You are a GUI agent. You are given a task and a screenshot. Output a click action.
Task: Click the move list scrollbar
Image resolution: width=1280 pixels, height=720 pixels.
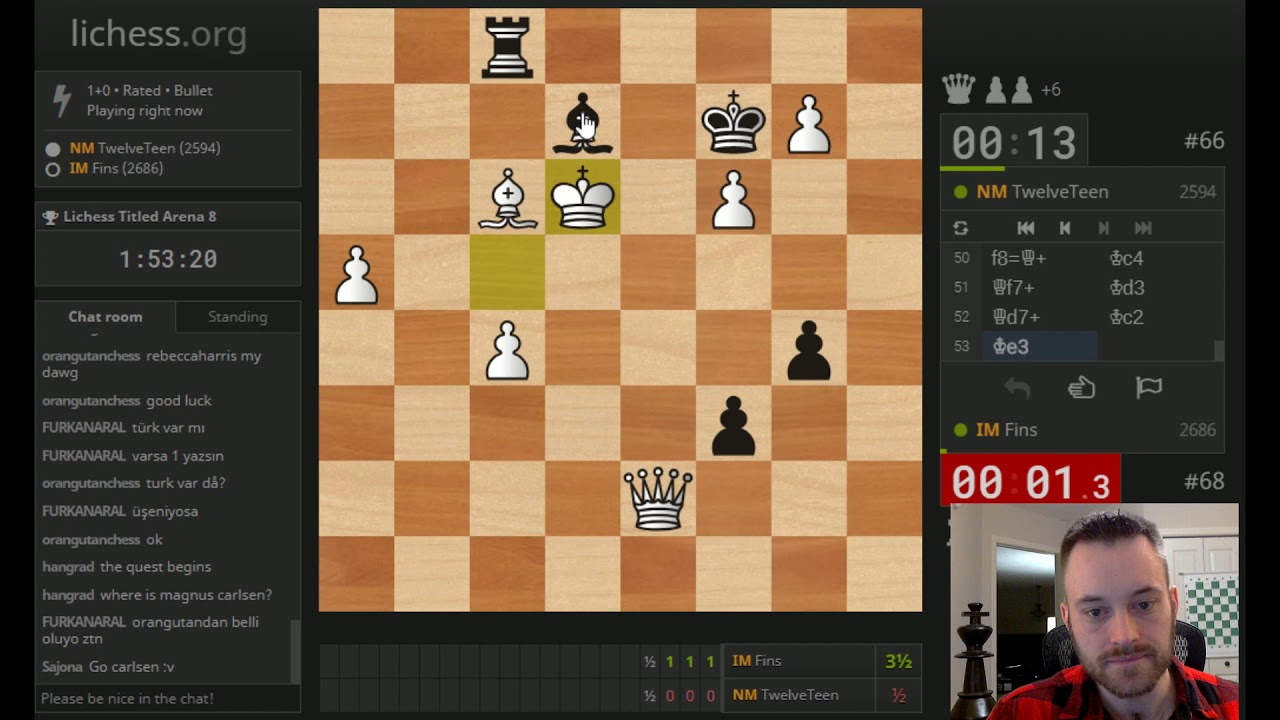coord(1219,349)
